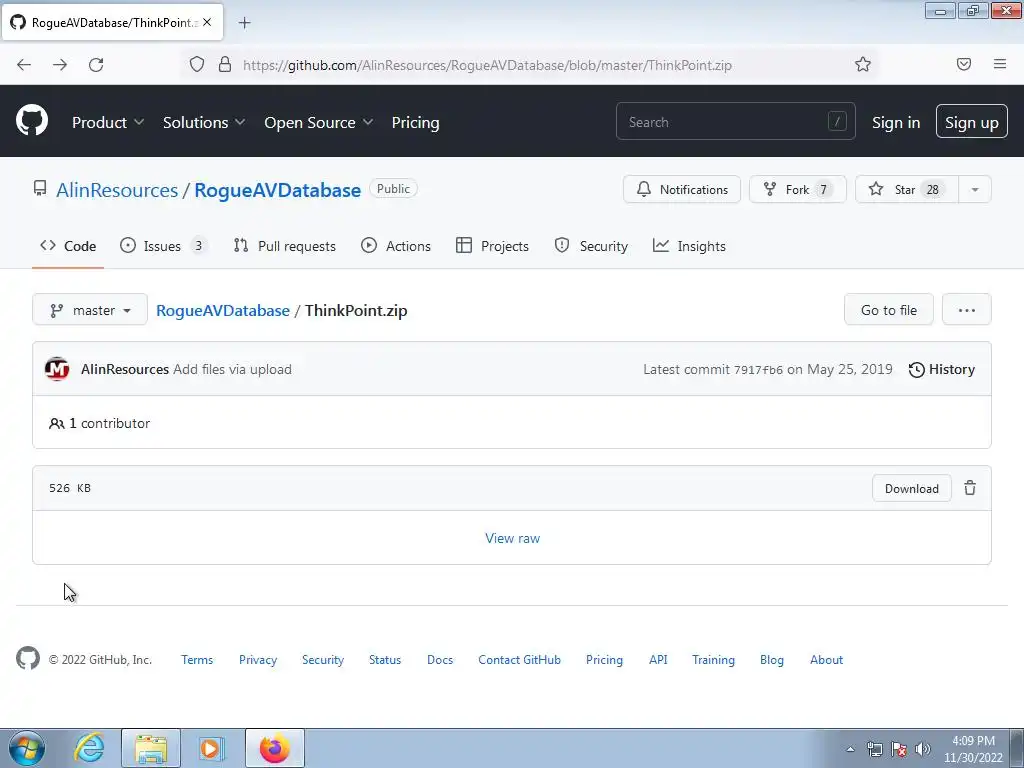Viewport: 1024px width, 768px height.
Task: Click the Add files via upload commit message
Action: 232,369
